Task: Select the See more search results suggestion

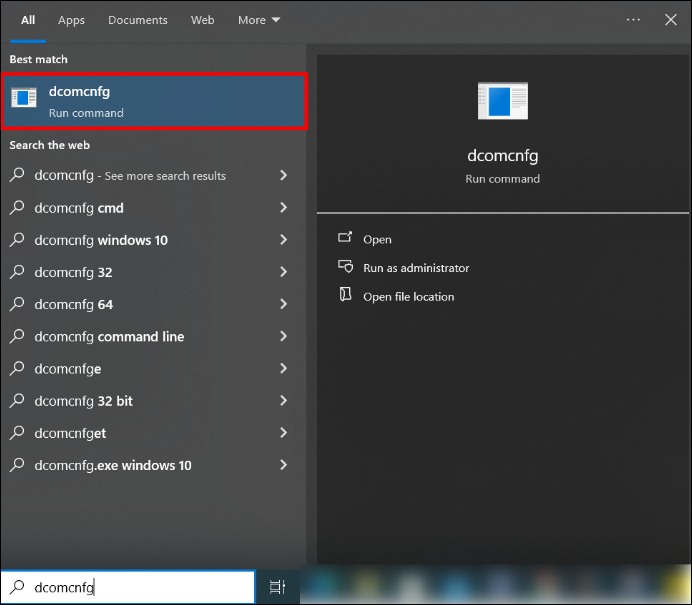Action: [x=130, y=176]
